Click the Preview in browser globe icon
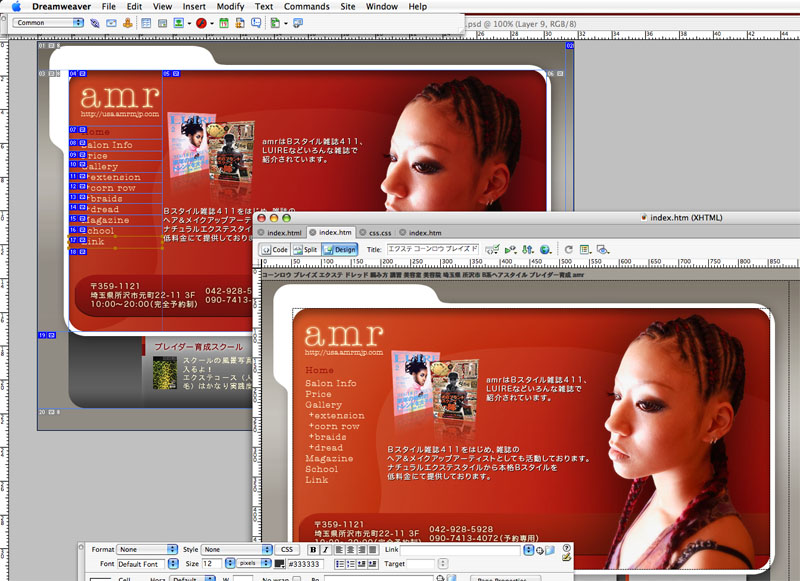Screen dimensions: 800x581 point(546,249)
